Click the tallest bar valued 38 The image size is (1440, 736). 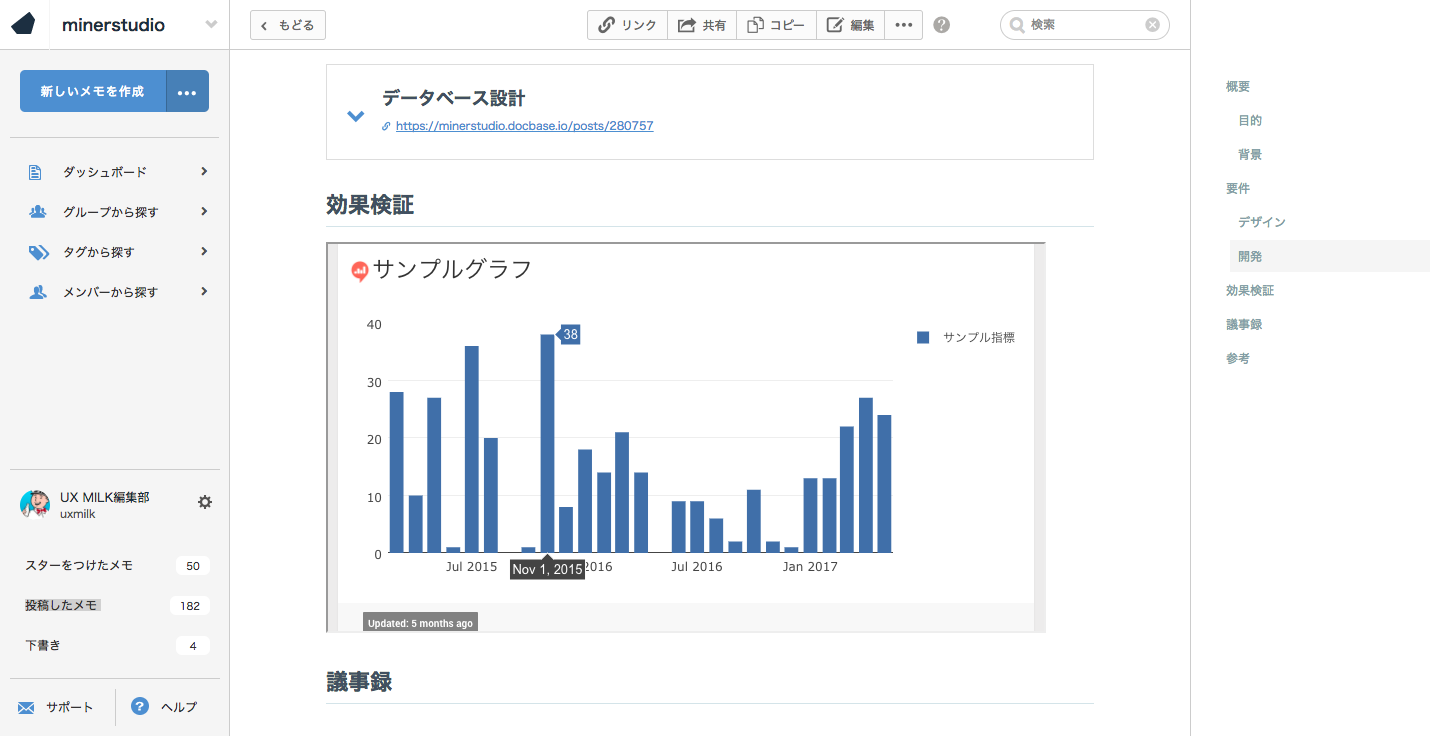[547, 445]
